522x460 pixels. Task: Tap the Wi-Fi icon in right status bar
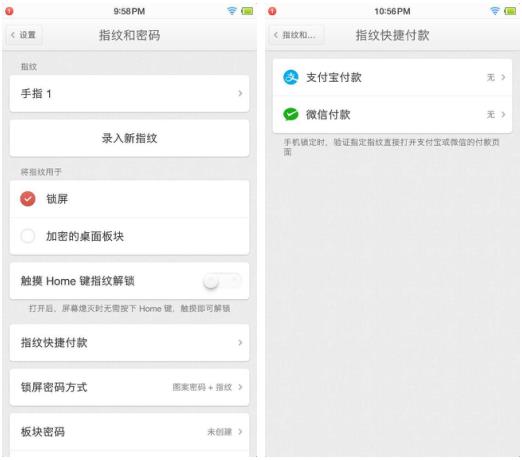point(495,11)
